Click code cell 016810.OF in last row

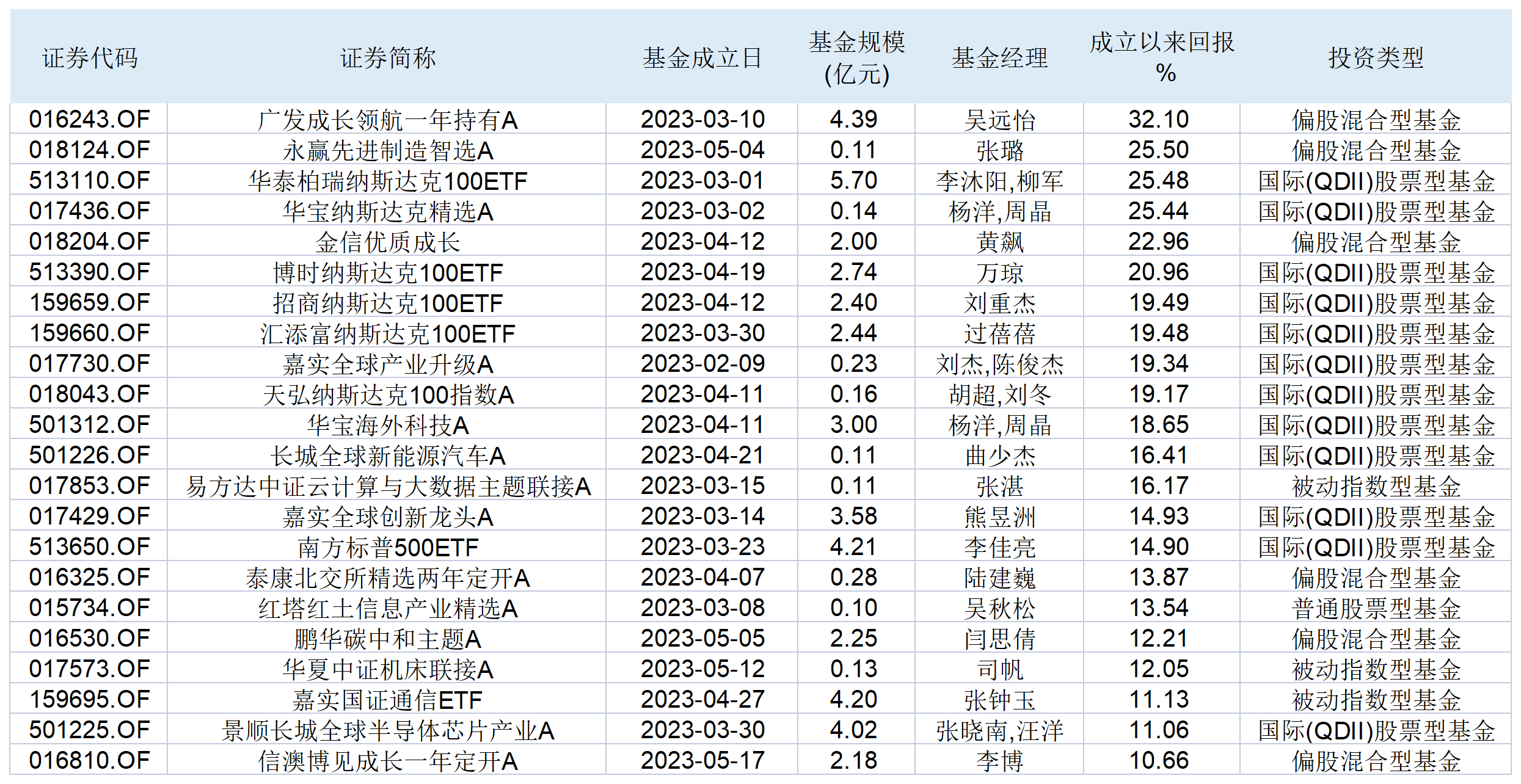tap(89, 761)
